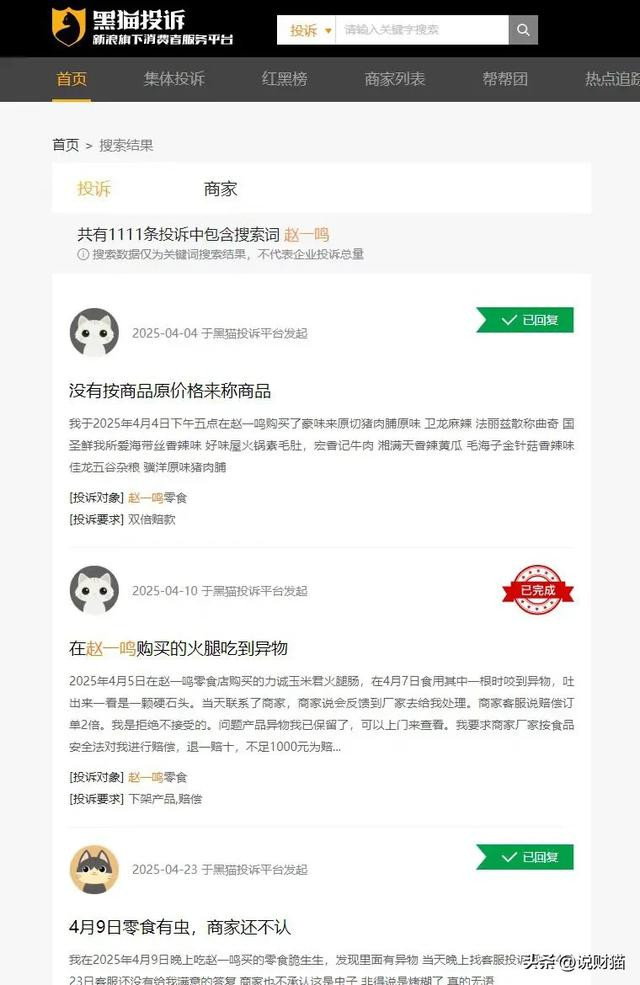Select the 首页 navigation tab
Screen dimensions: 640x985
tap(72, 79)
